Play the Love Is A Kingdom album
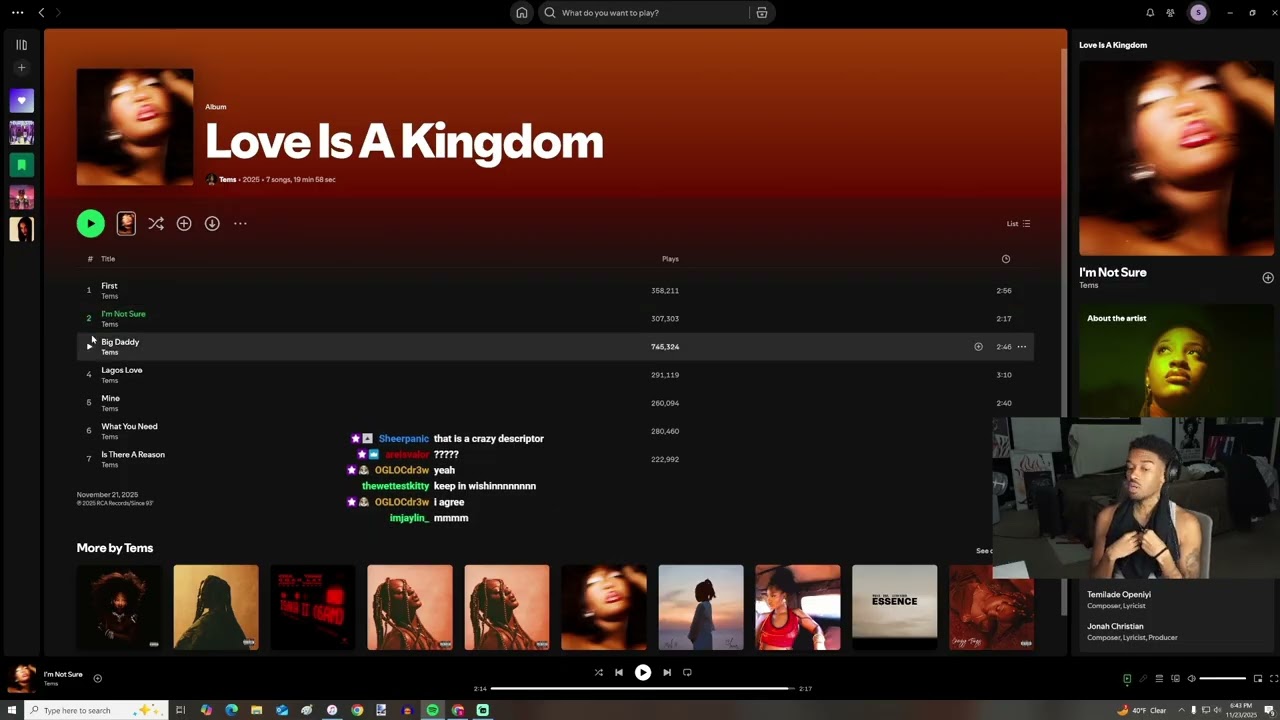The image size is (1280, 720). tap(90, 224)
